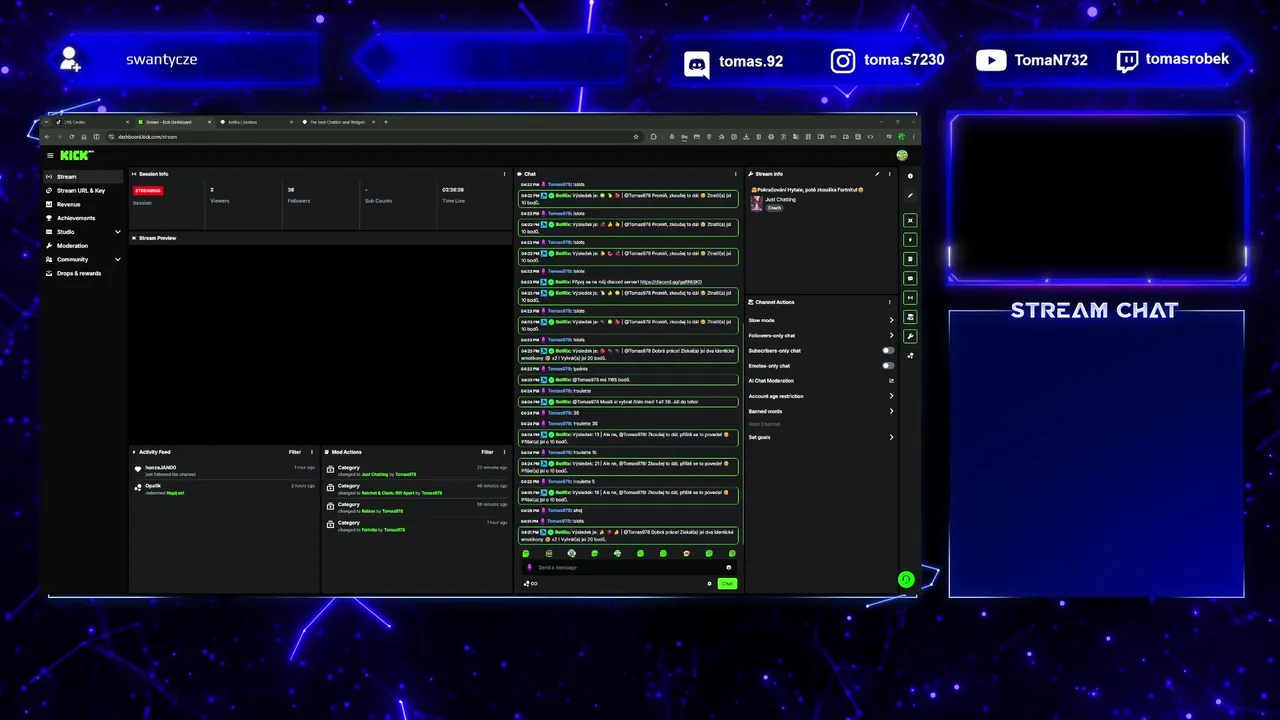Select Stream in sidebar
1280x720 pixels.
click(84, 176)
